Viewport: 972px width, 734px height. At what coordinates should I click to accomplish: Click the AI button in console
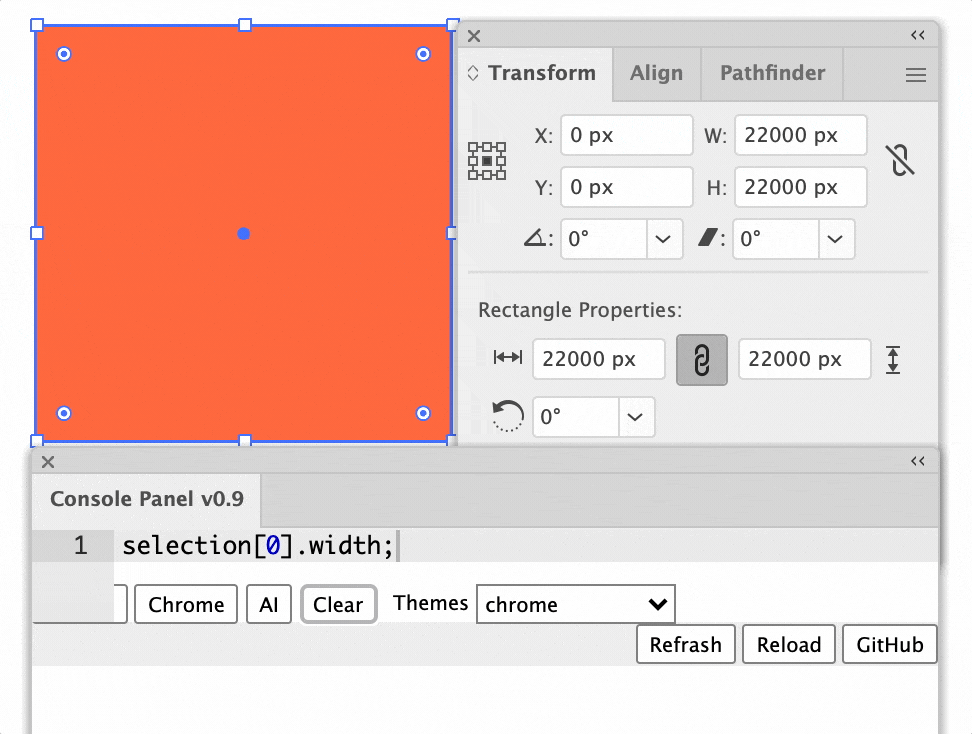point(268,604)
